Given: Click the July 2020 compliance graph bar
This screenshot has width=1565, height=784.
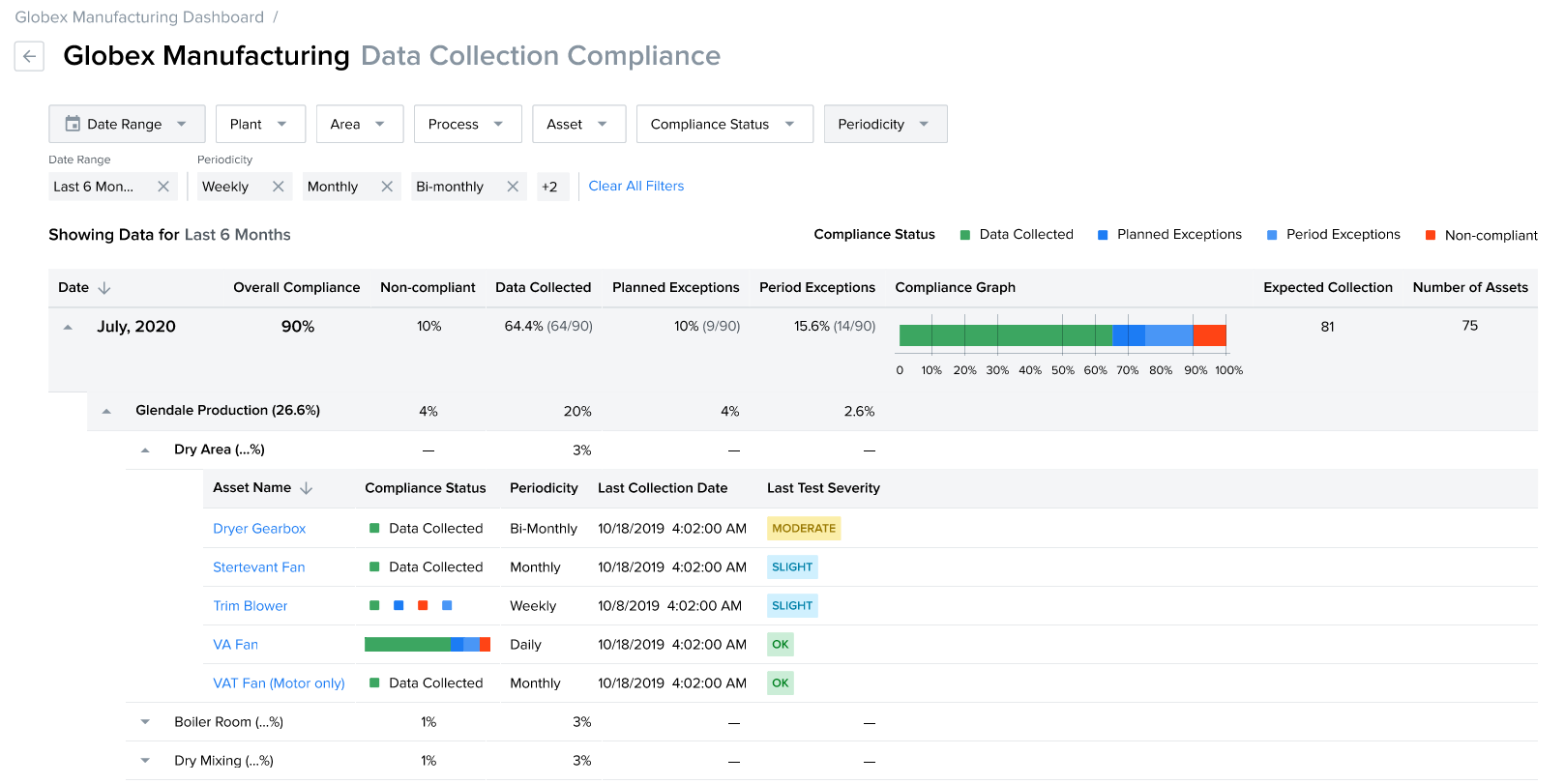Looking at the screenshot, I should pyautogui.click(x=1063, y=335).
